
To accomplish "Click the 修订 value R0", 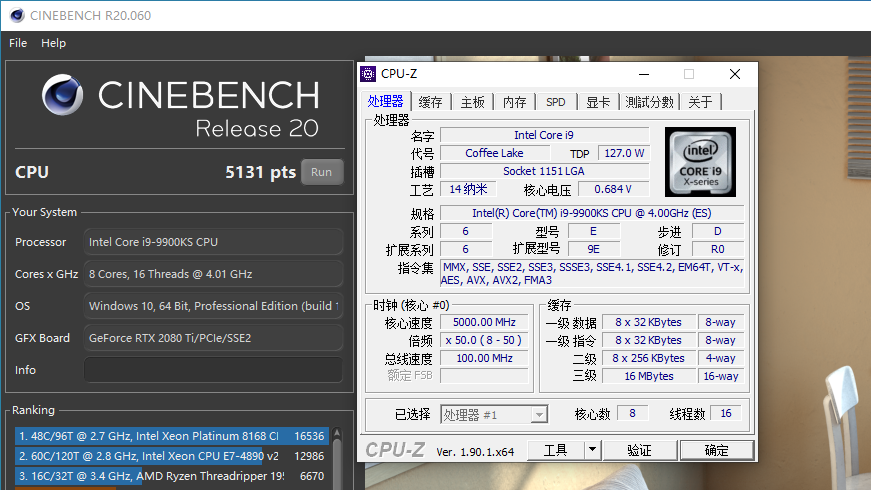I will pyautogui.click(x=718, y=249).
